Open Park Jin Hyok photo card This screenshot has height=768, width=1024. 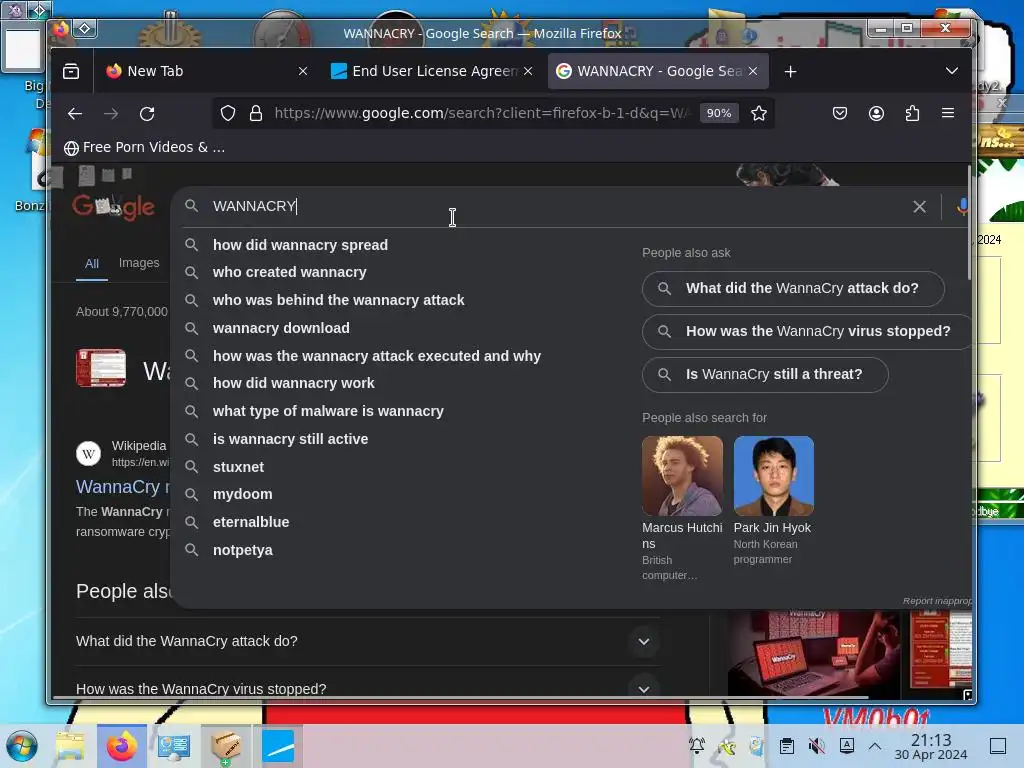pos(773,476)
